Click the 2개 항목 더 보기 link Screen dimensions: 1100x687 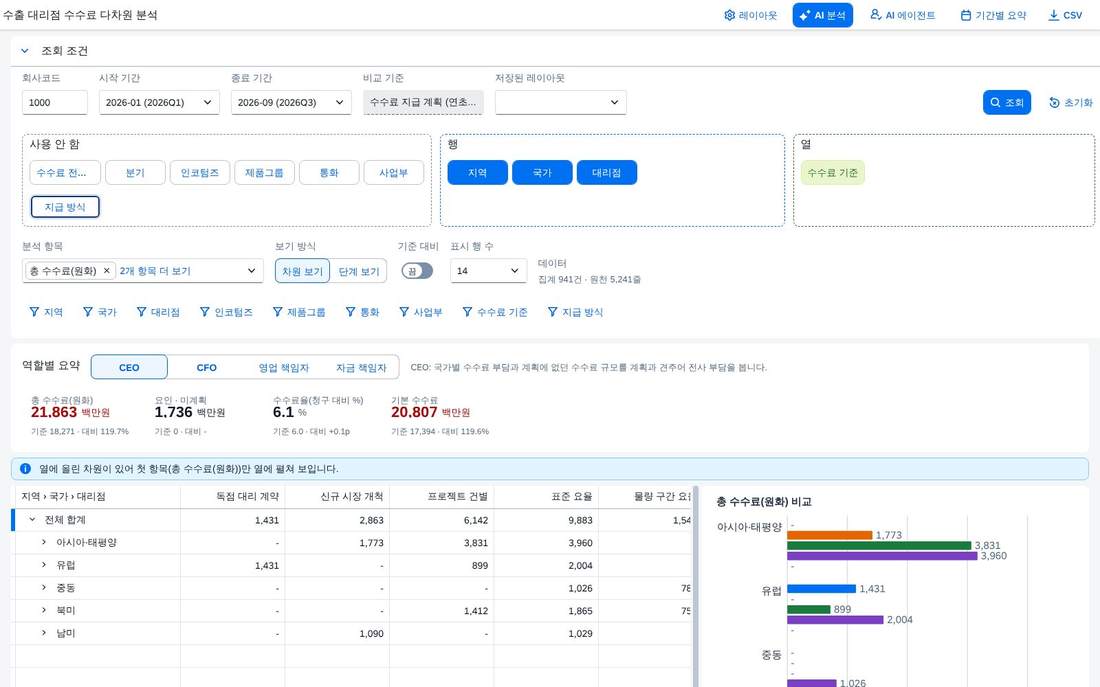pos(155,271)
